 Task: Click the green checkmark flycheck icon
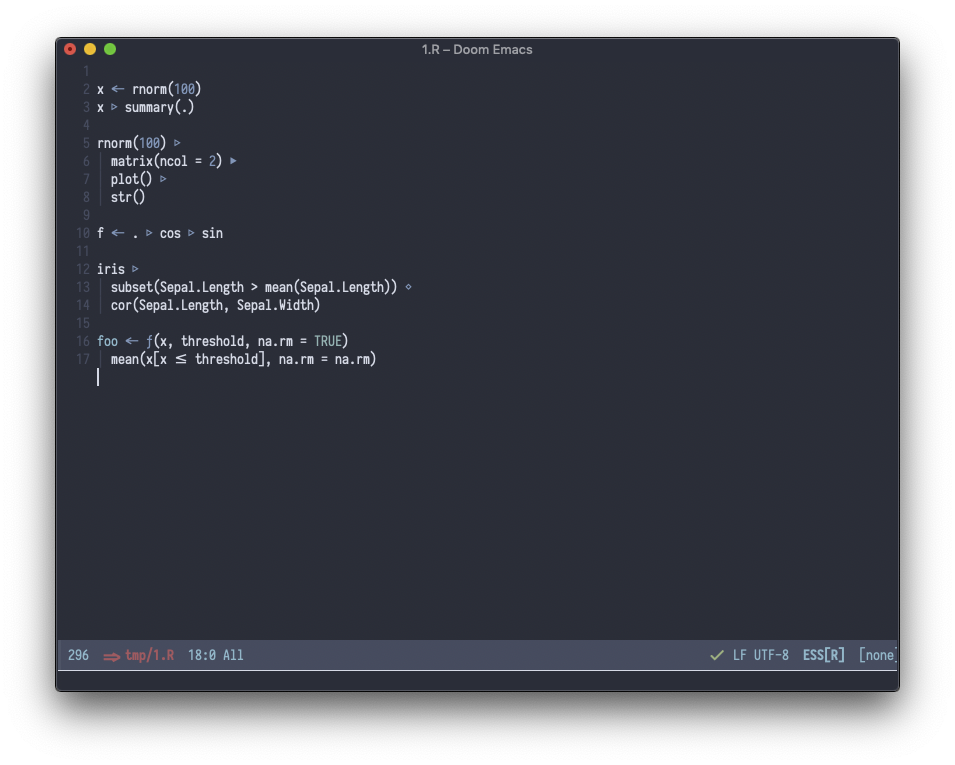[x=716, y=655]
